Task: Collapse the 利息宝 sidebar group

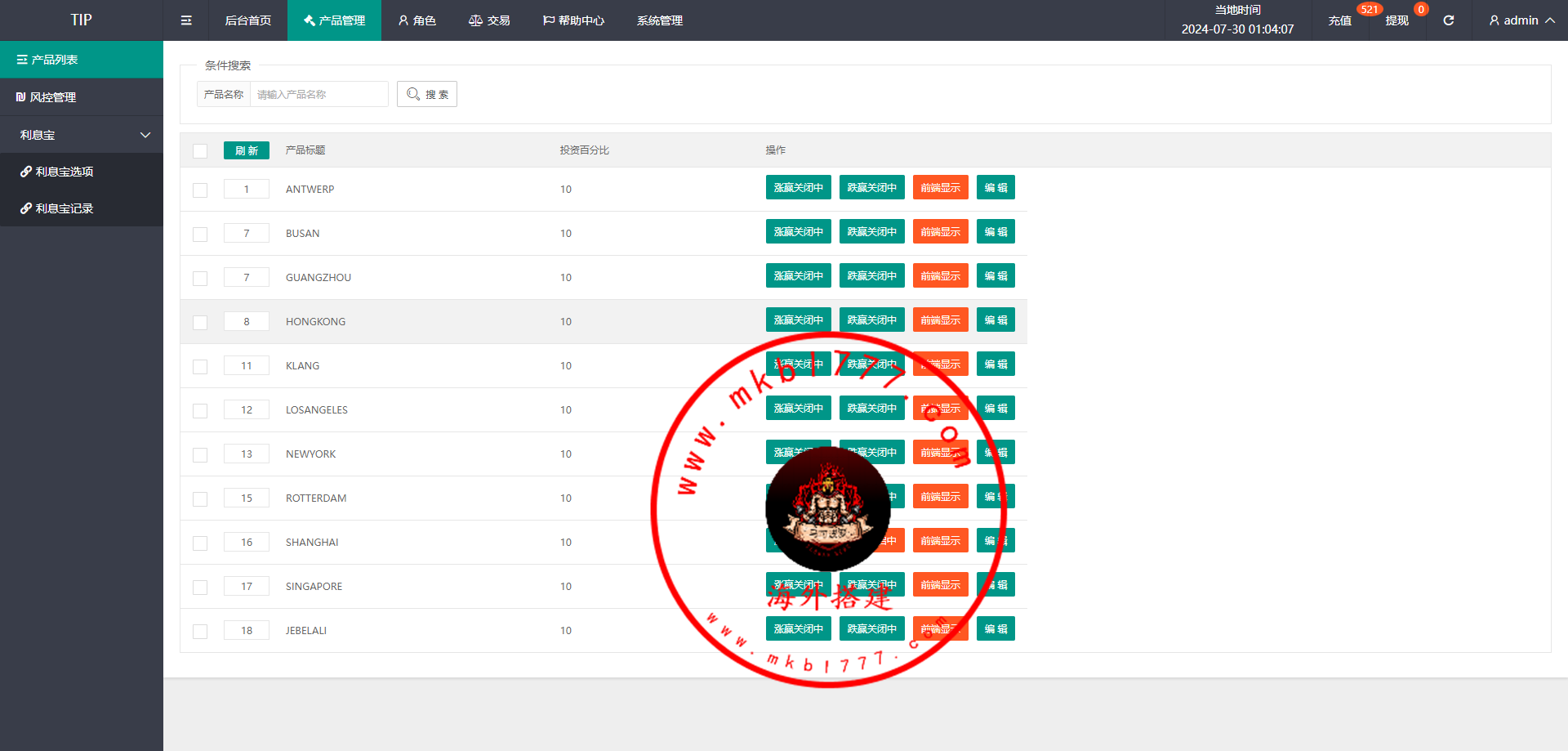Action: click(82, 135)
